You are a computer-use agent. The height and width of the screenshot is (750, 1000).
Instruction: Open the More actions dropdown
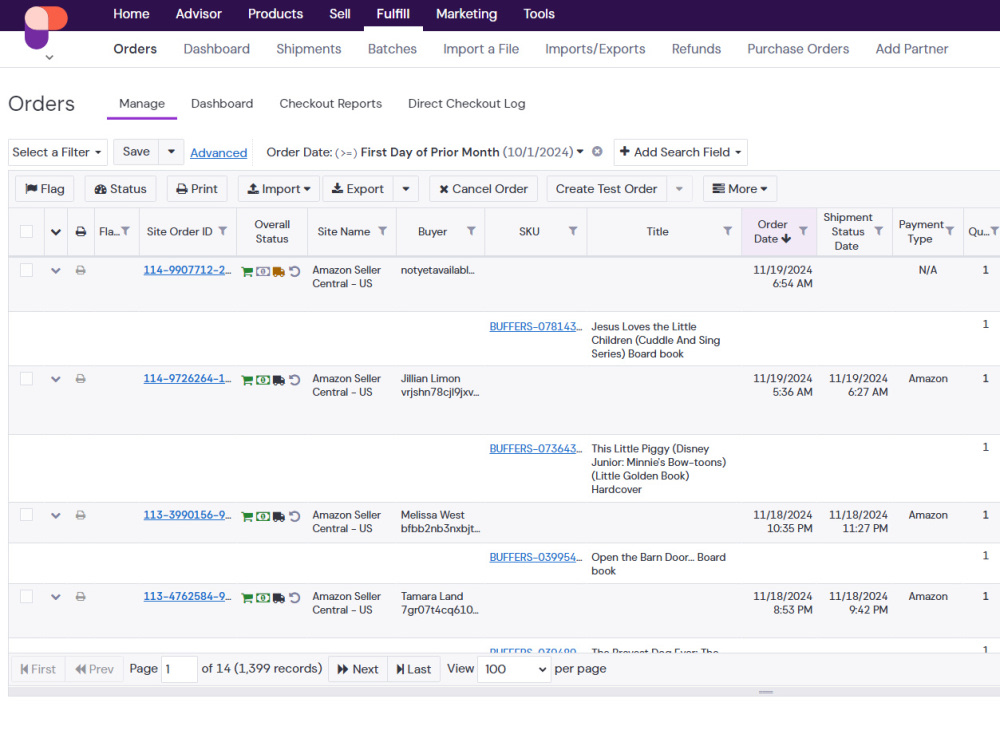point(740,189)
